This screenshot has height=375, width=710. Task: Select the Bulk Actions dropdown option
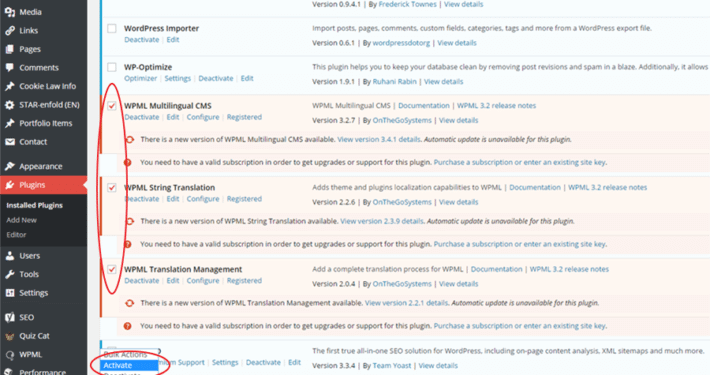[x=130, y=354]
